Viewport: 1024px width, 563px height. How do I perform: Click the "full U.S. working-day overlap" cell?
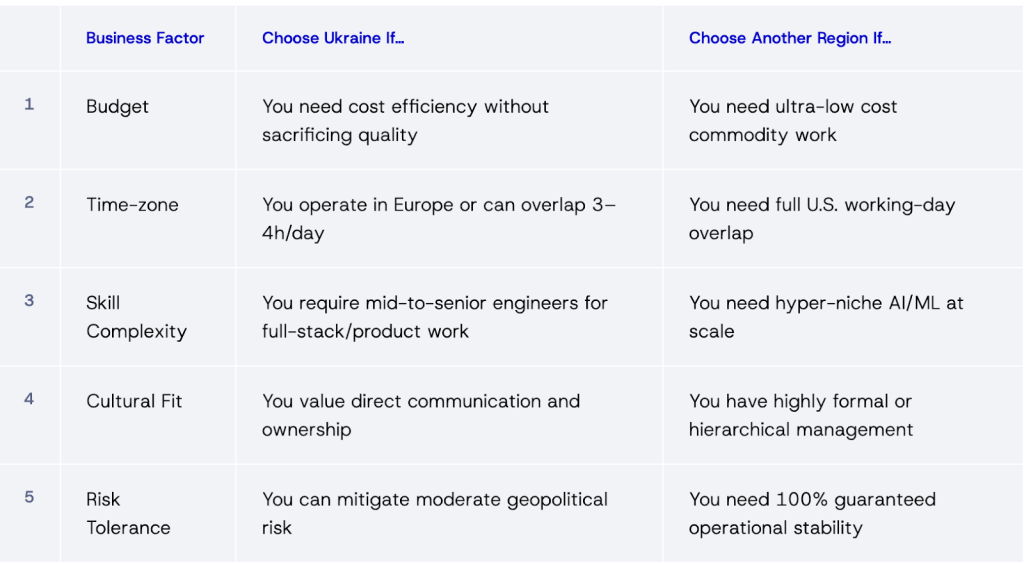(x=822, y=218)
